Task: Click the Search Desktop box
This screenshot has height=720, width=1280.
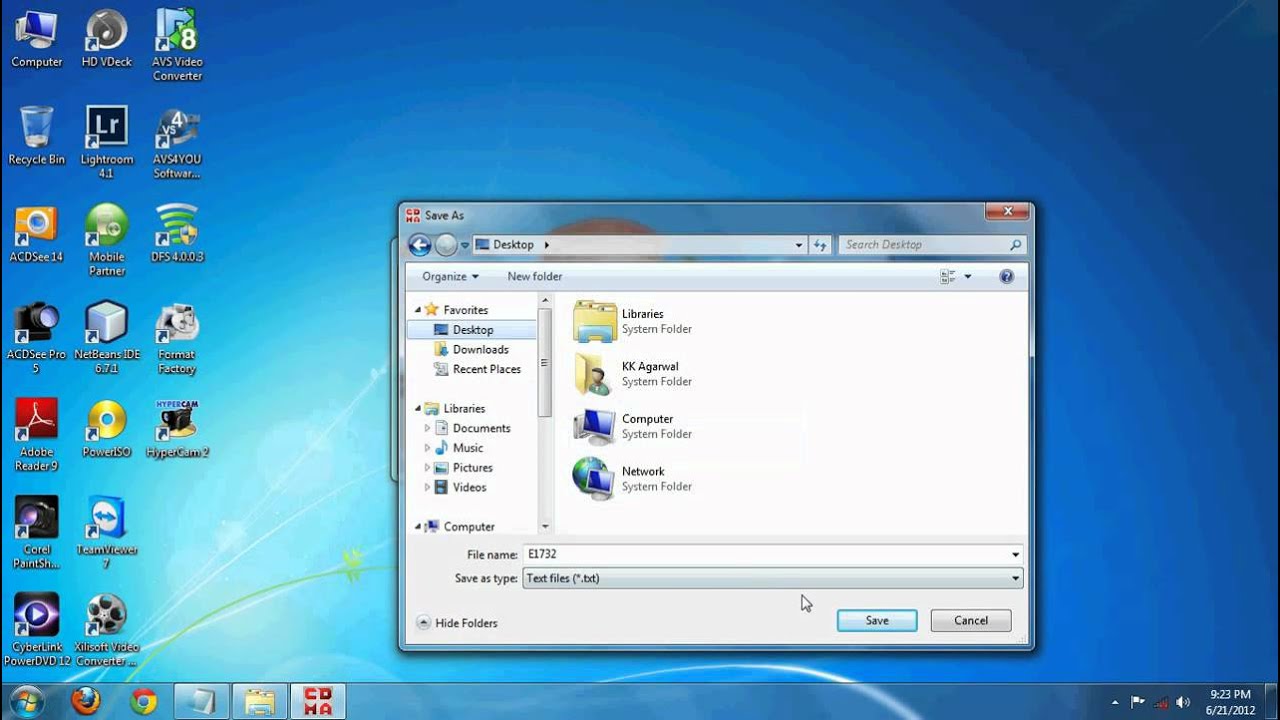Action: point(932,245)
